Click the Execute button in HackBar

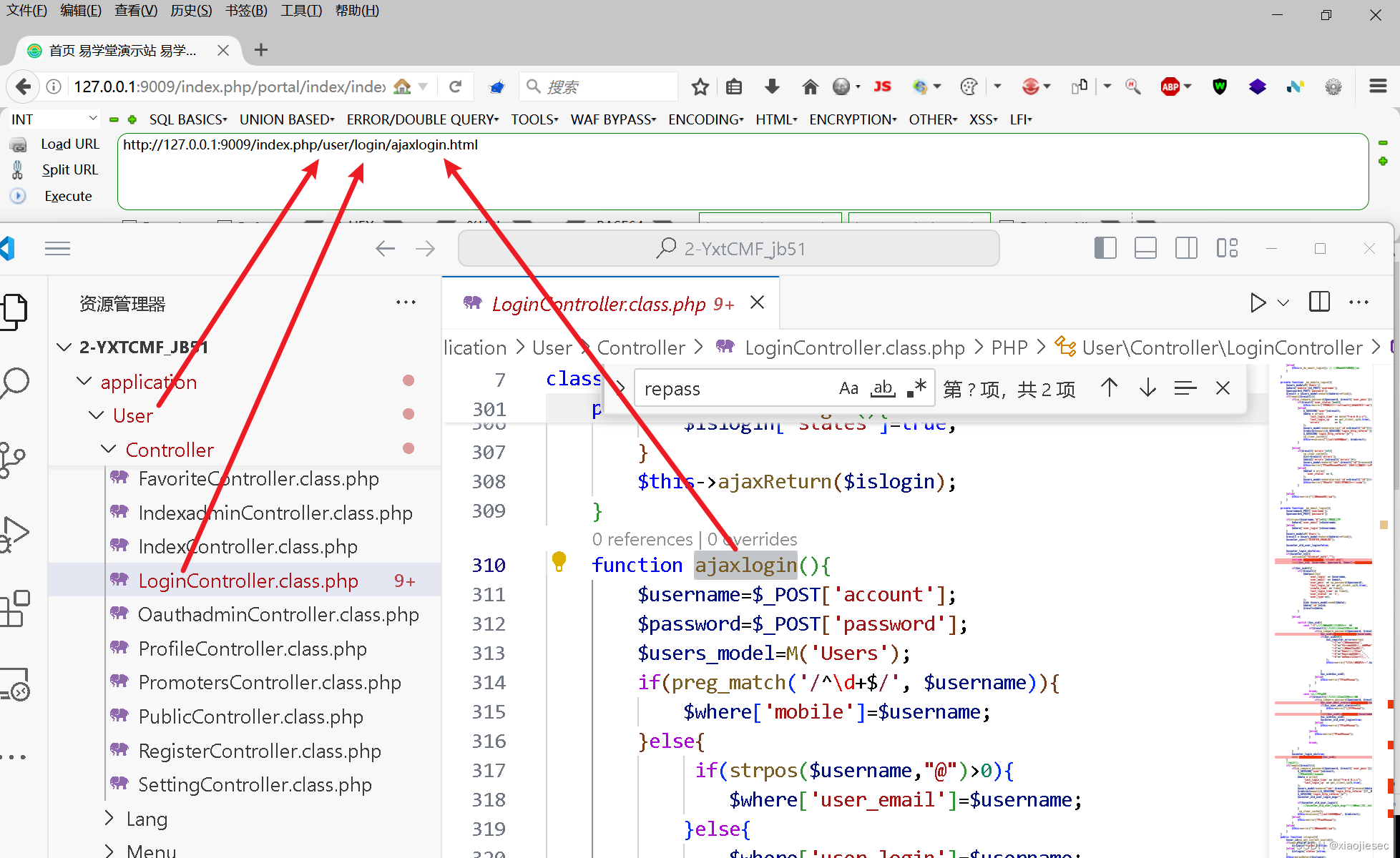68,196
